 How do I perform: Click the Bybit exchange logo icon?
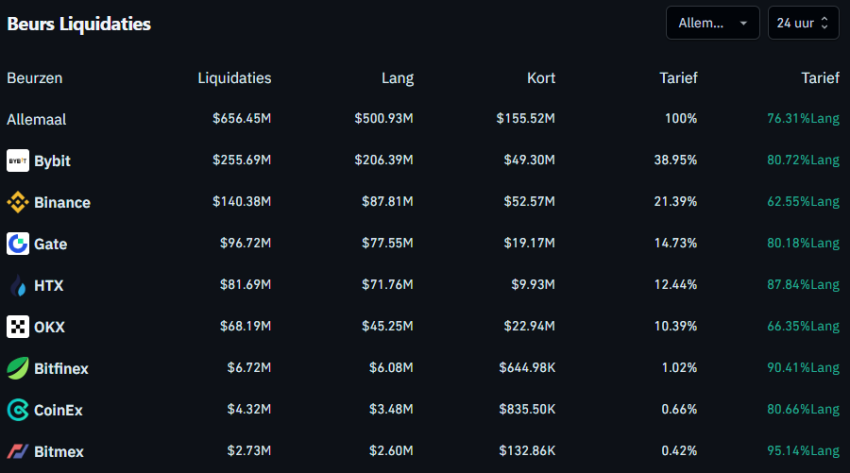pyautogui.click(x=18, y=161)
